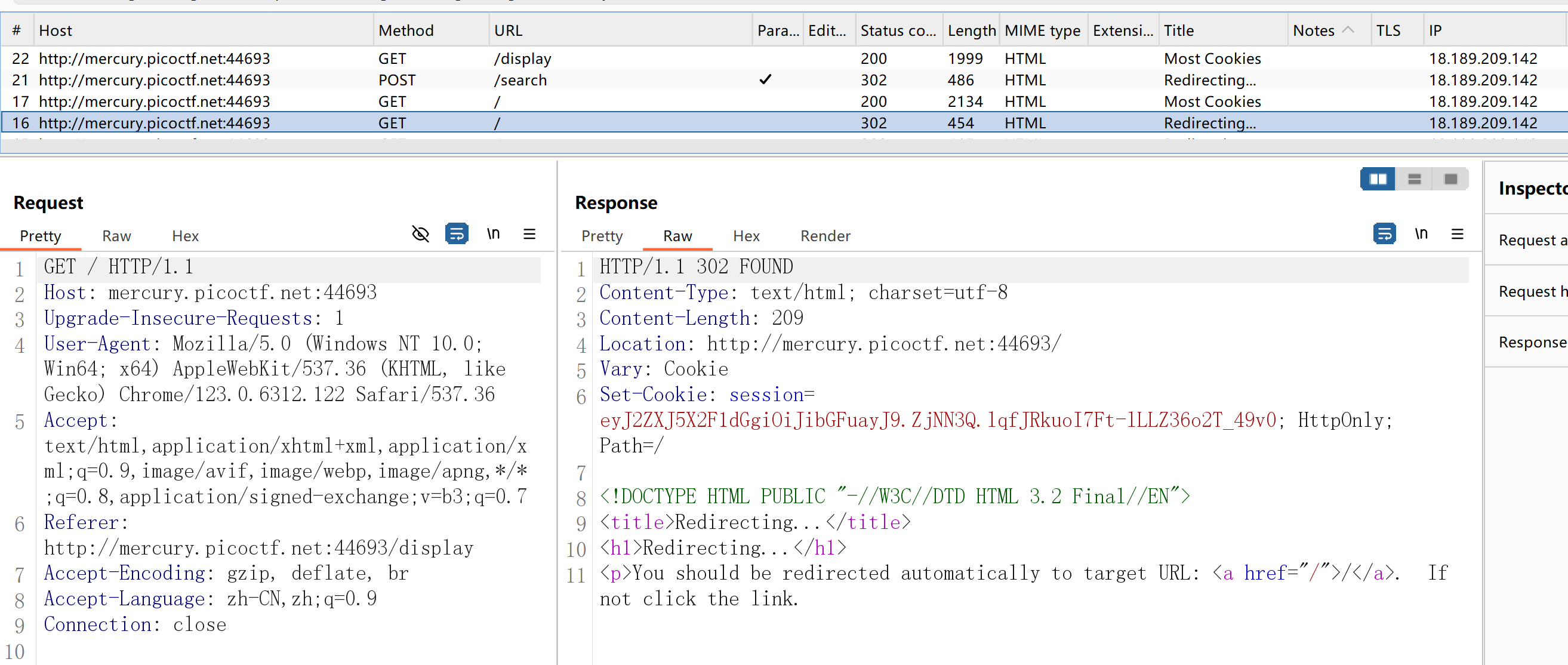Screen dimensions: 1568x665
Task: Switch to Request Hex tab
Action: (185, 236)
